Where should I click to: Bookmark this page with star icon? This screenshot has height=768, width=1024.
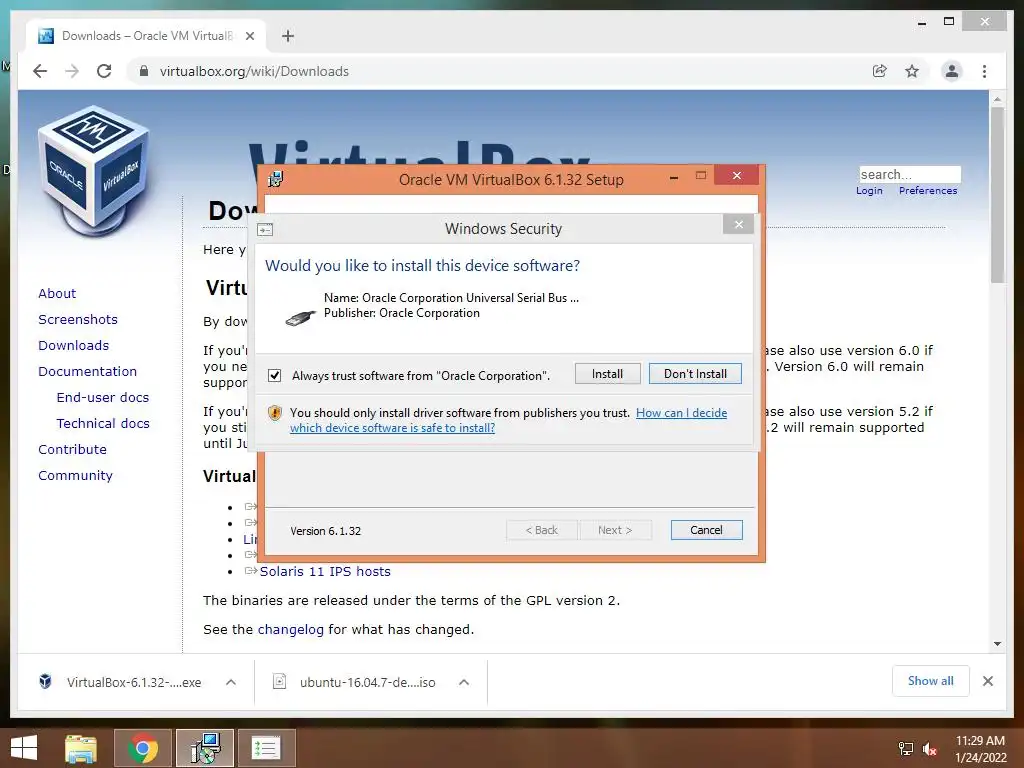point(912,71)
